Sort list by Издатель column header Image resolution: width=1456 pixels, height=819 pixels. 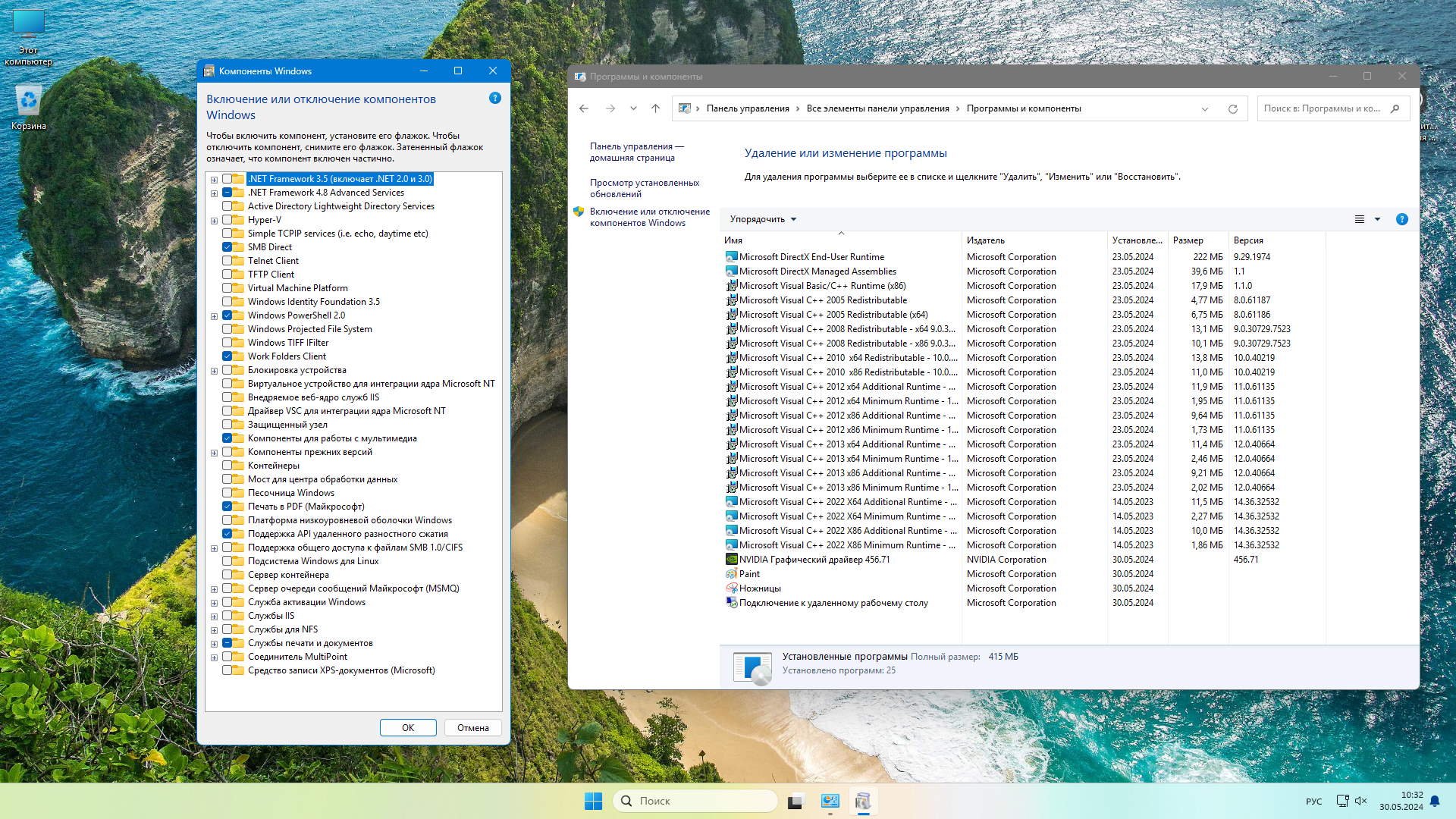(985, 240)
